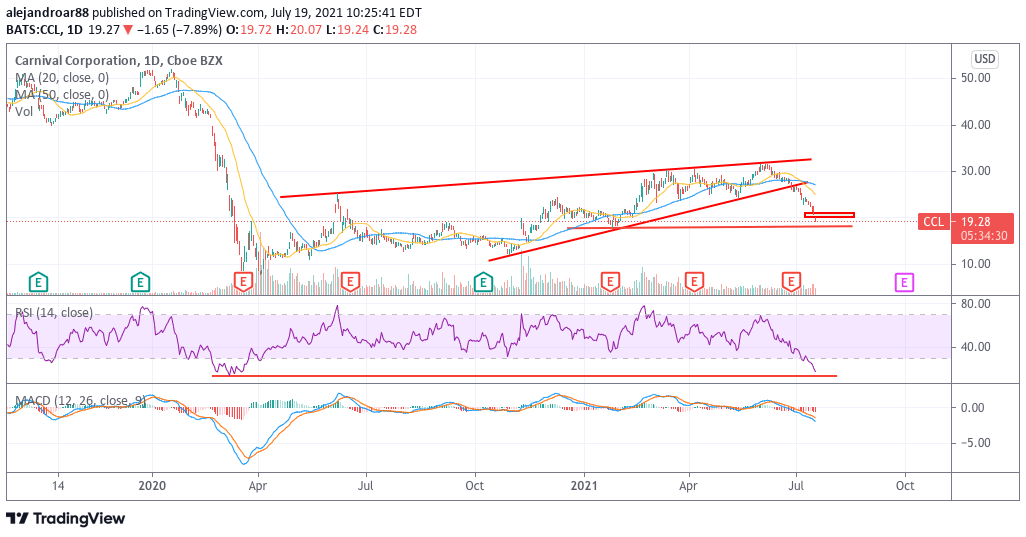The image size is (1026, 537).
Task: Click the 2020 time axis label
Action: 152,486
